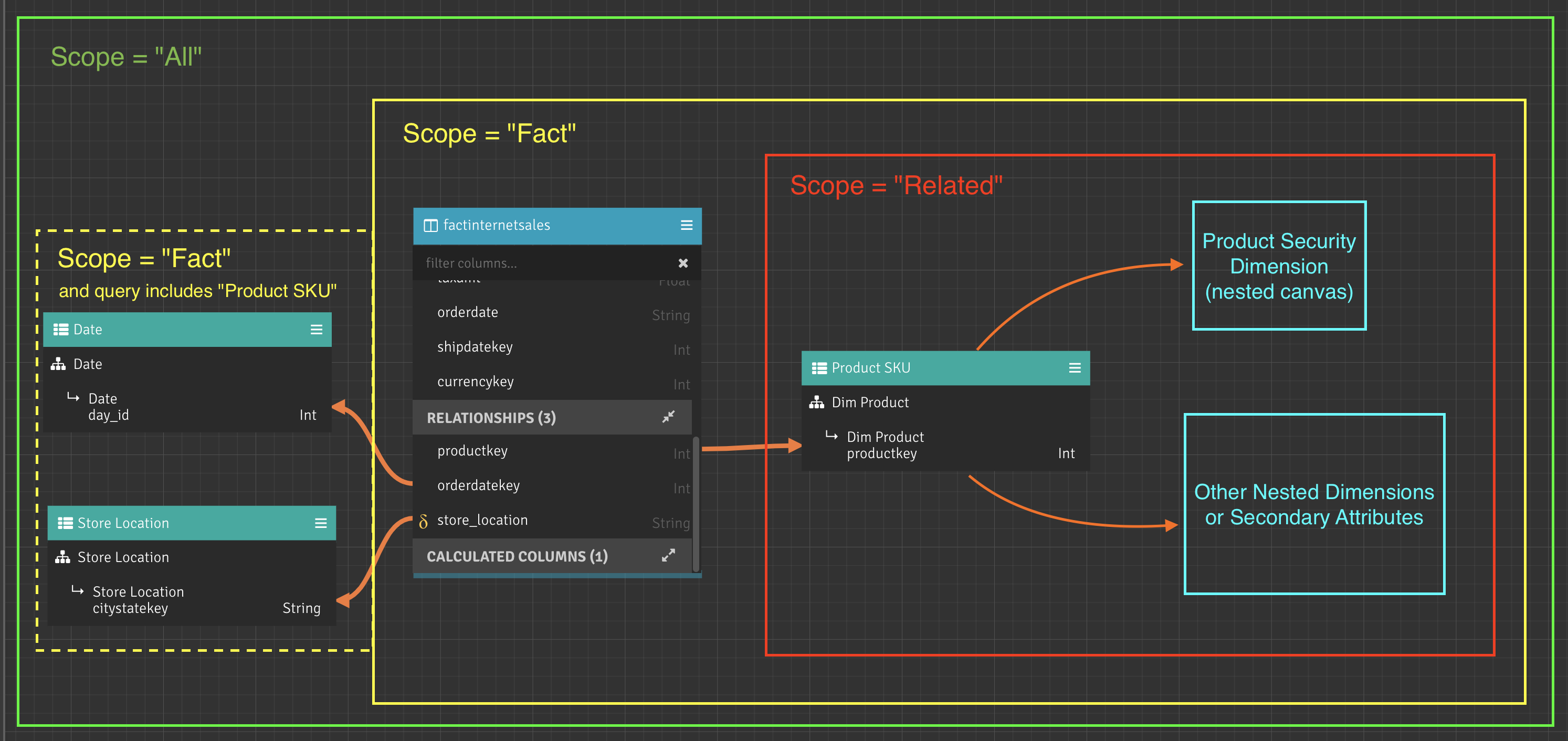Click the factinternetsales table icon
Viewport: 1568px width, 741px height.
[x=430, y=226]
